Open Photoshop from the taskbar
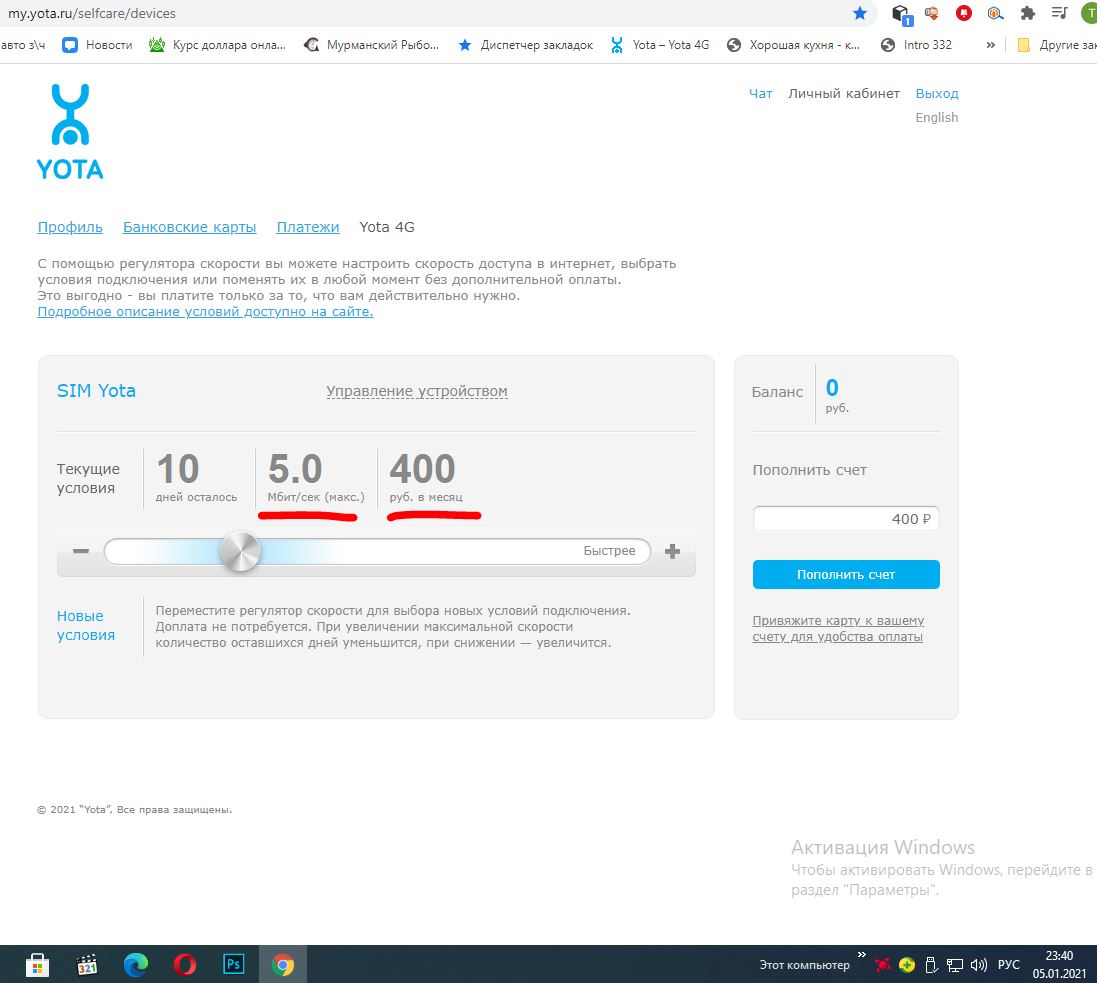Image resolution: width=1097 pixels, height=983 pixels. [234, 965]
